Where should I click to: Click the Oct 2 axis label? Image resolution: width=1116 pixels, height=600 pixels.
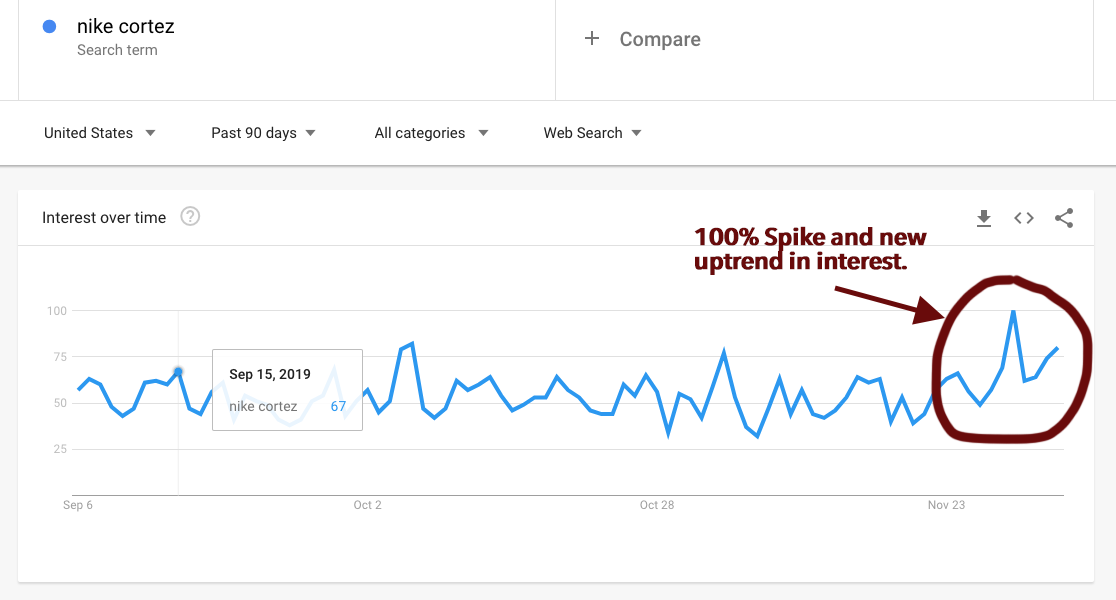pos(367,505)
